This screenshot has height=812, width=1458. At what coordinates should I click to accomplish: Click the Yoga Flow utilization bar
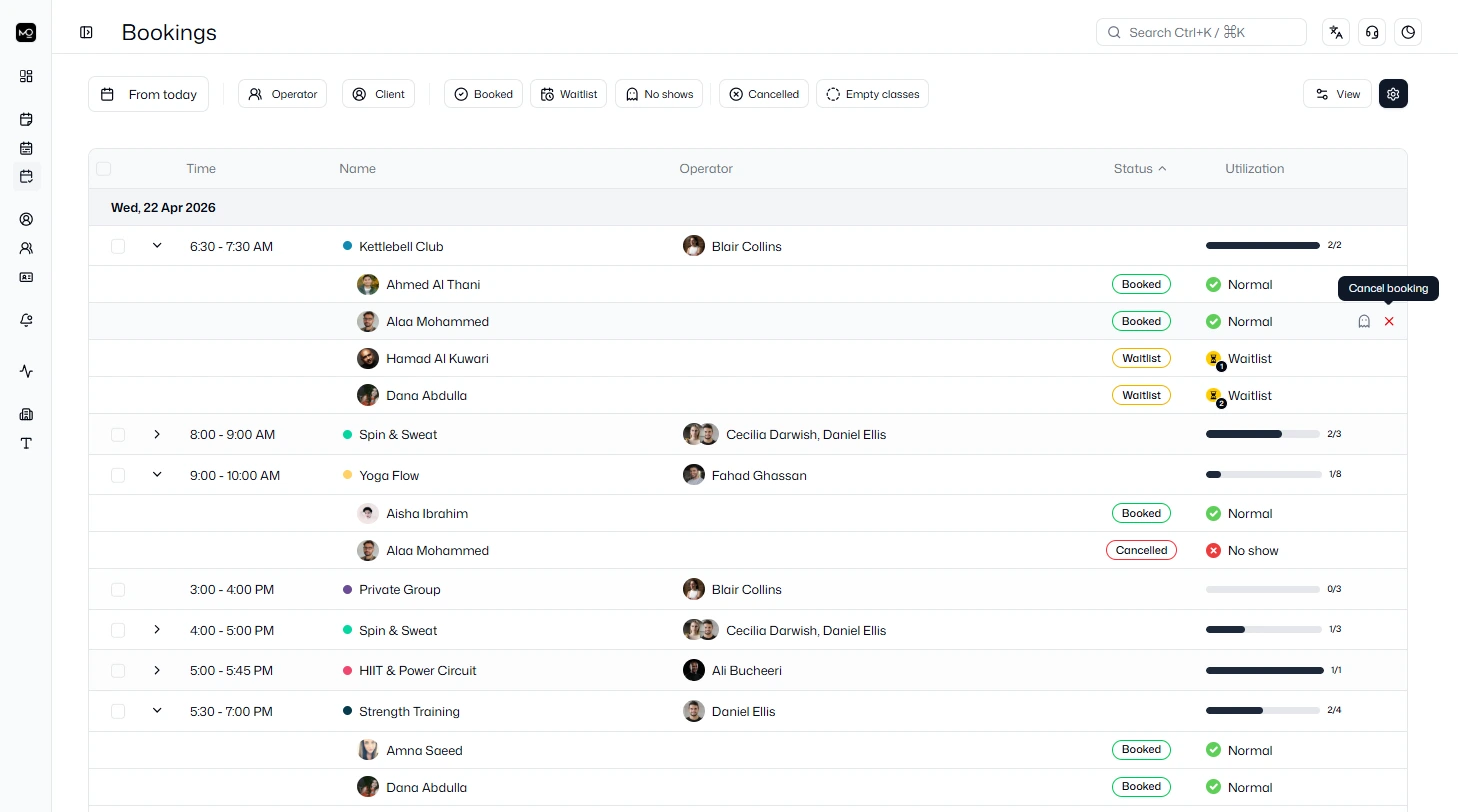click(1263, 474)
